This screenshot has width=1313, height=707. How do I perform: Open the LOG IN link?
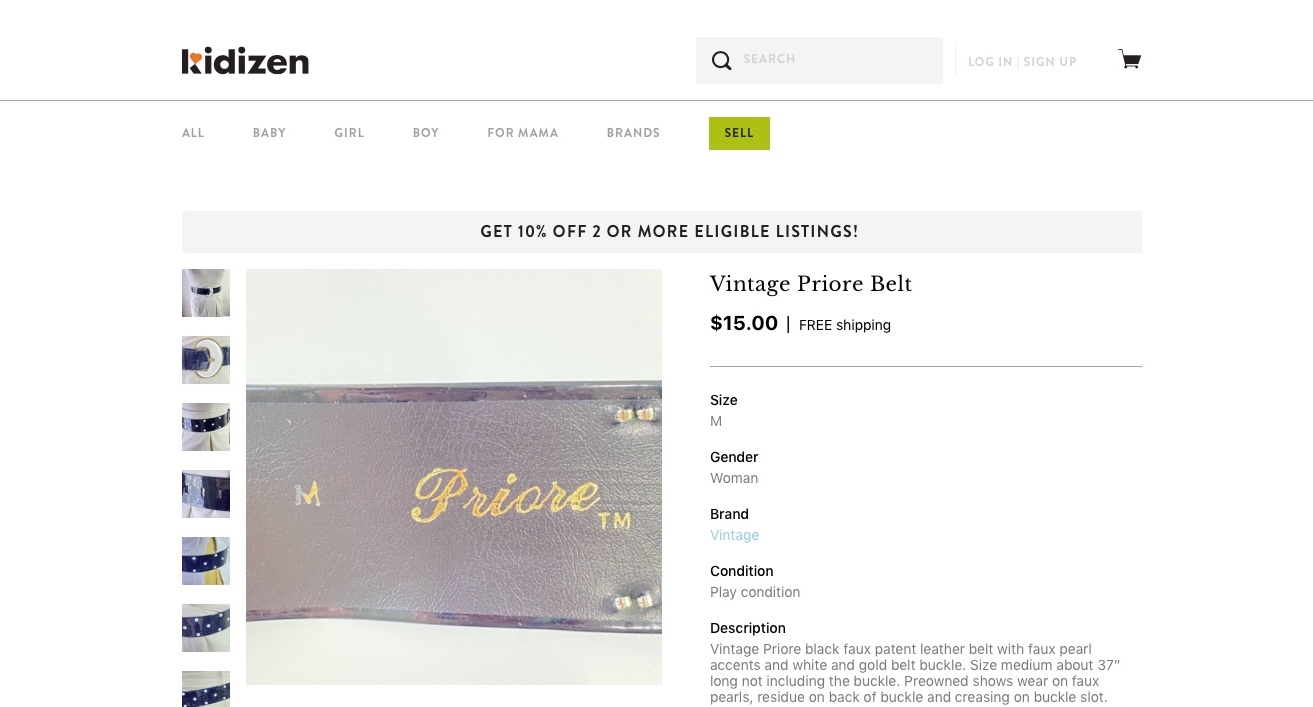990,62
